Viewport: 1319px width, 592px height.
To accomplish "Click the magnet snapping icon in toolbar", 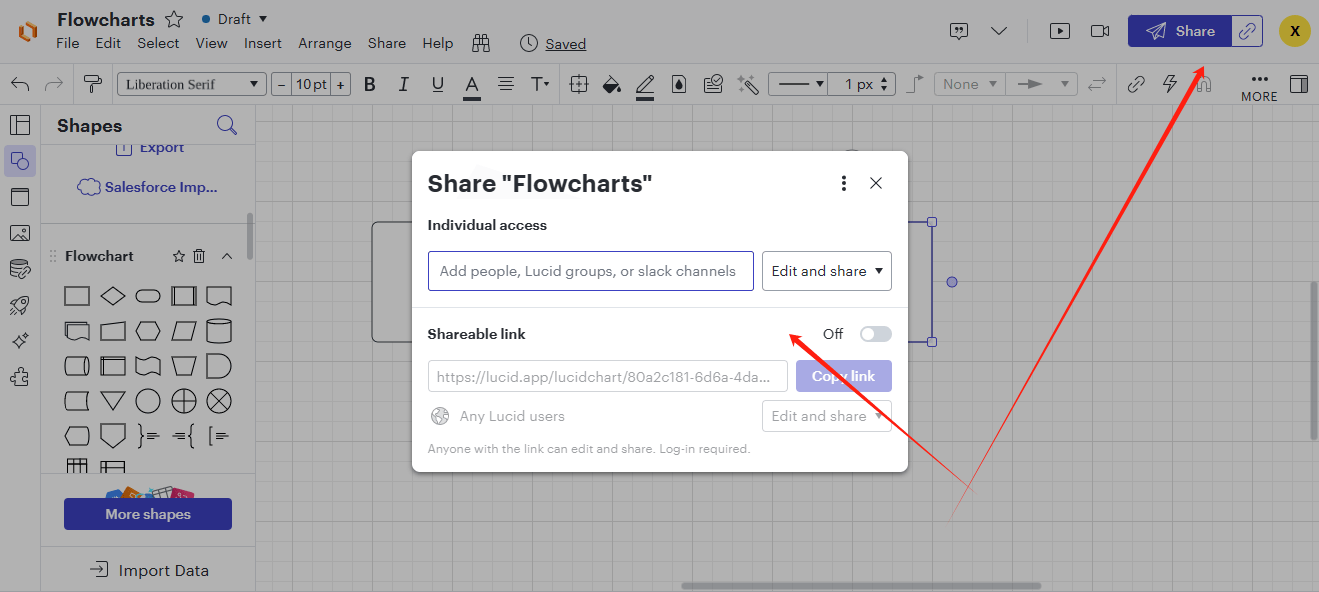I will (x=1203, y=84).
